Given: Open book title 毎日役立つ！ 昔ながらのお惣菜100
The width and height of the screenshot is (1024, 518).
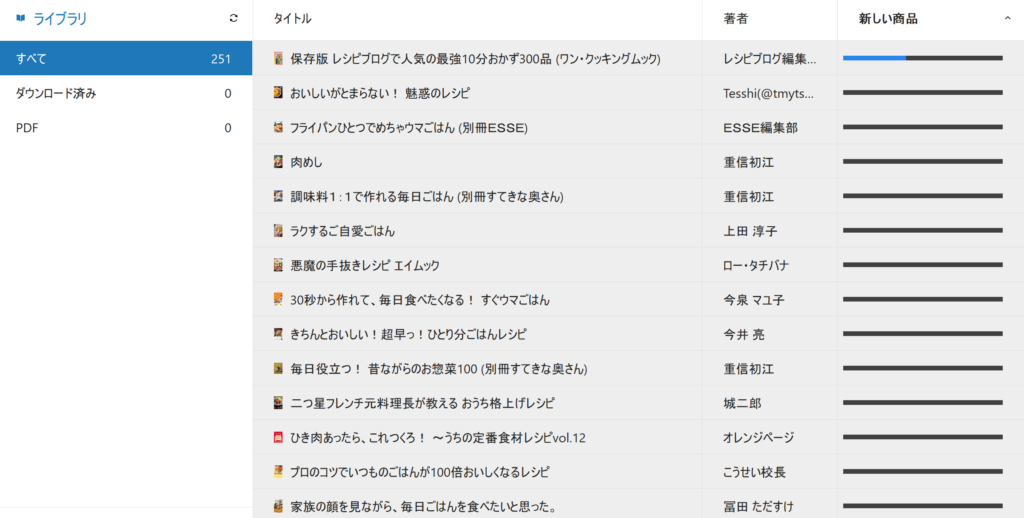Looking at the screenshot, I should click(x=439, y=369).
